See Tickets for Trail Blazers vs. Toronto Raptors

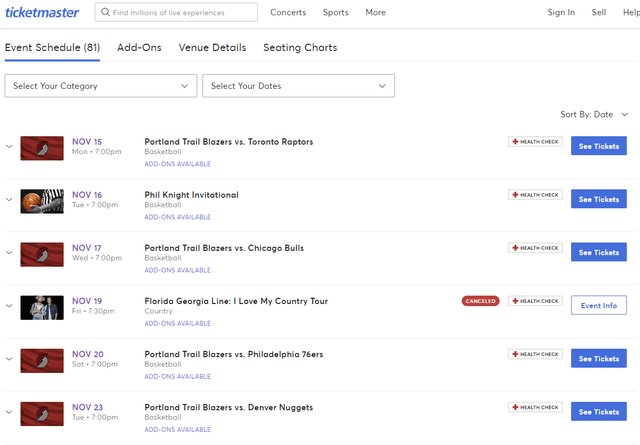click(x=599, y=146)
